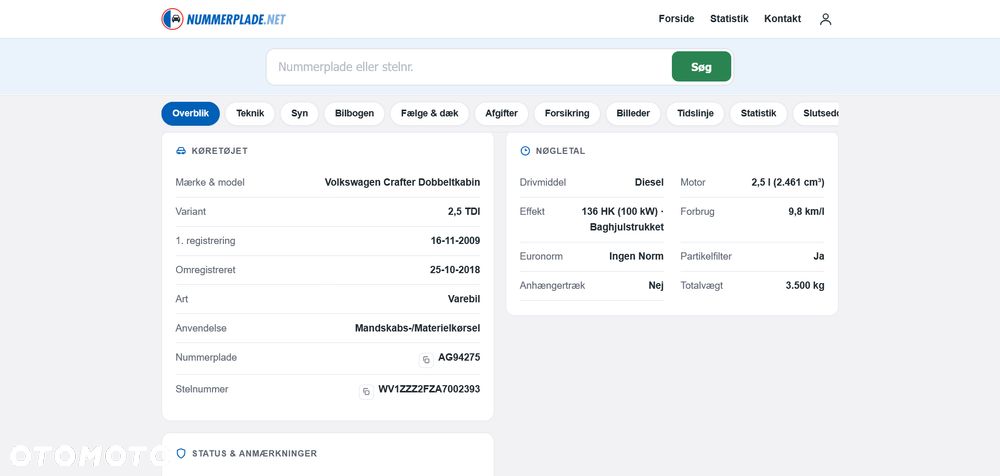Click the car icon beside Køretøjet
The height and width of the screenshot is (476, 1000).
181,151
